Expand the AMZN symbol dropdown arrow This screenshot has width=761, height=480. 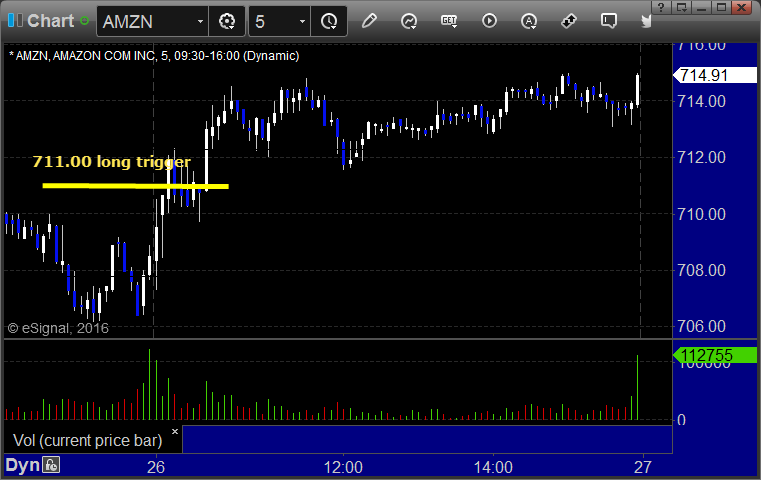tap(200, 21)
